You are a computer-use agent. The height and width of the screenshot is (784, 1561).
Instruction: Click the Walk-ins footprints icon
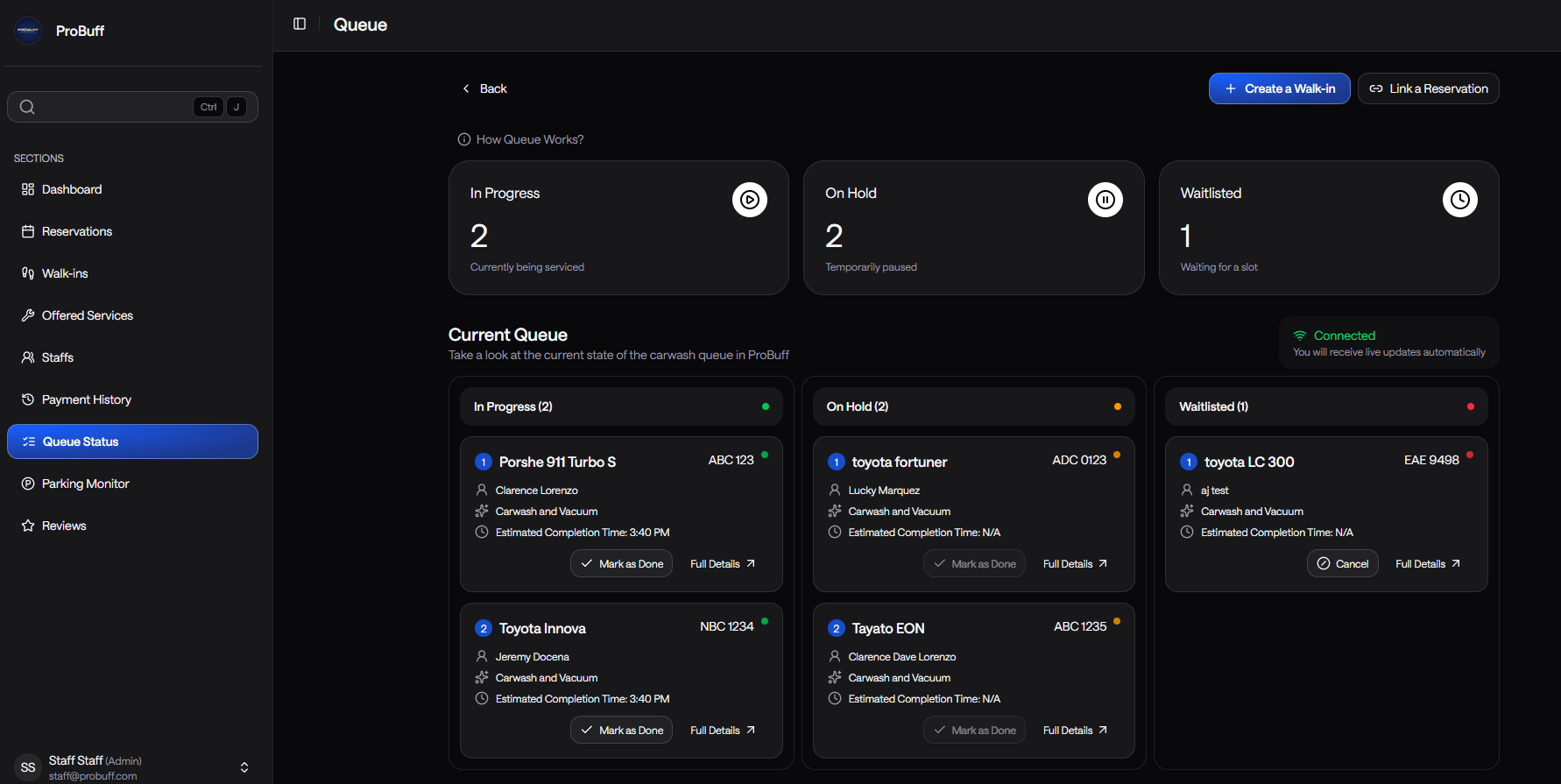pyautogui.click(x=28, y=273)
